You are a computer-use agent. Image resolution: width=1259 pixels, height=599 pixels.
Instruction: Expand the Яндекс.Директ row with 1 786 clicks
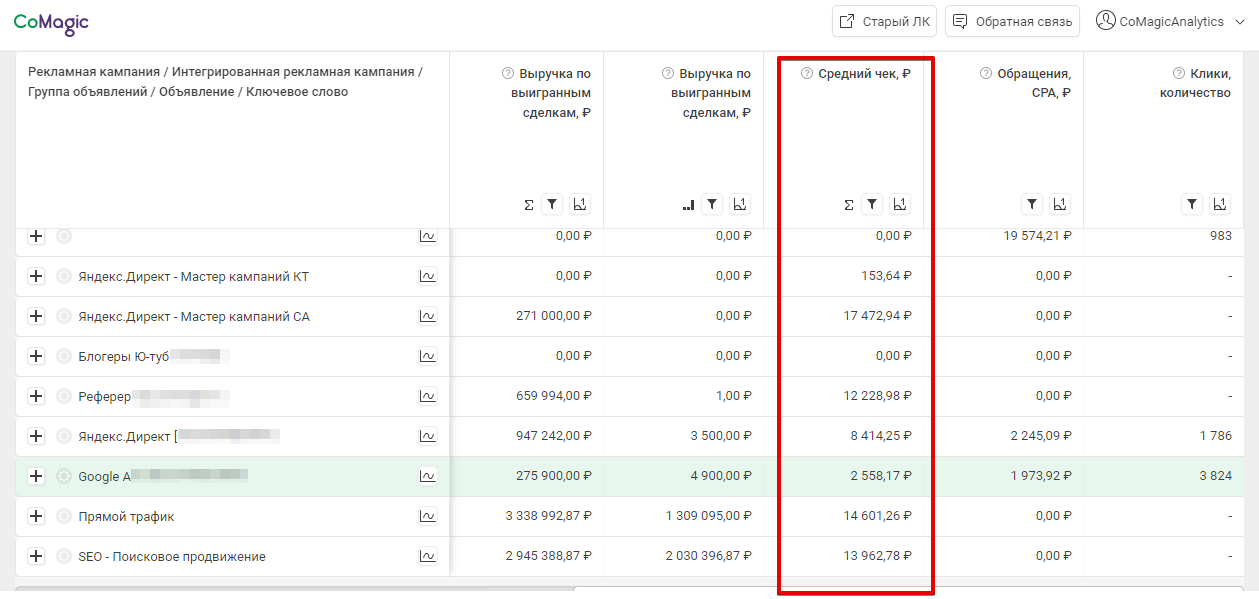[x=36, y=436]
